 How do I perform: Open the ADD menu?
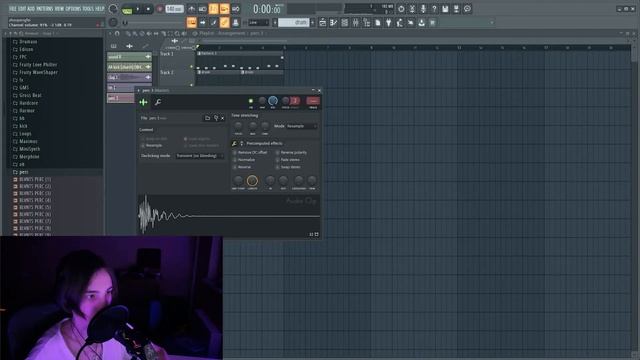pos(31,9)
